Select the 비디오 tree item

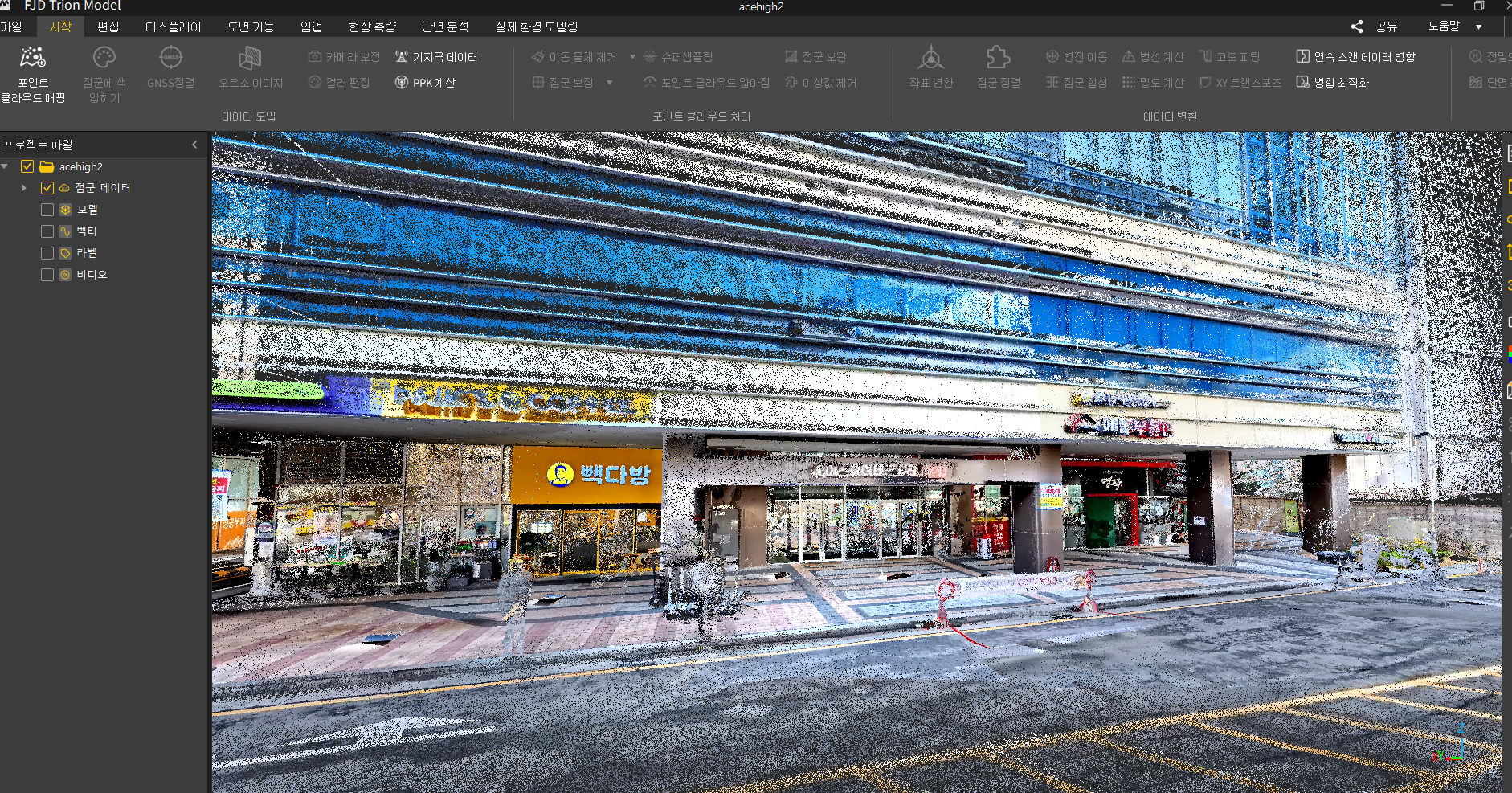[x=92, y=275]
